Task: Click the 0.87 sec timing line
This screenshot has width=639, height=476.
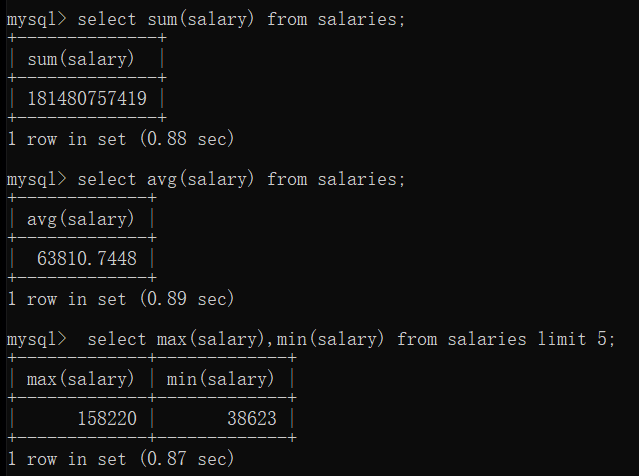Action: (x=121, y=459)
